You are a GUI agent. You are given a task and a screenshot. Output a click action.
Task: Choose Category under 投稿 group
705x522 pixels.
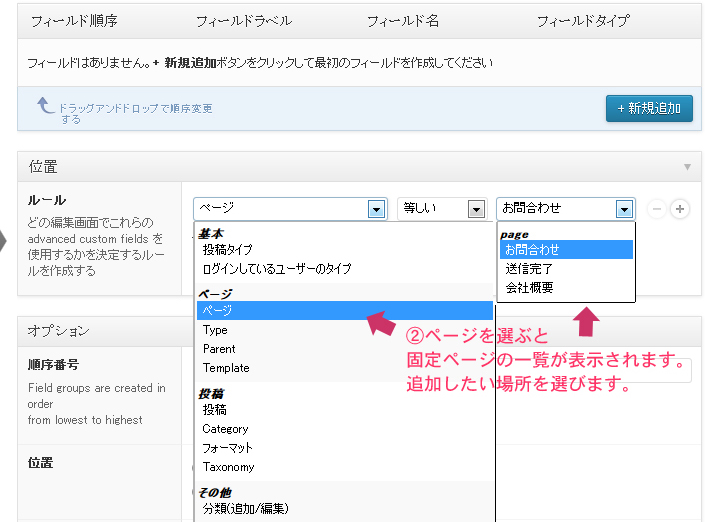[x=225, y=429]
